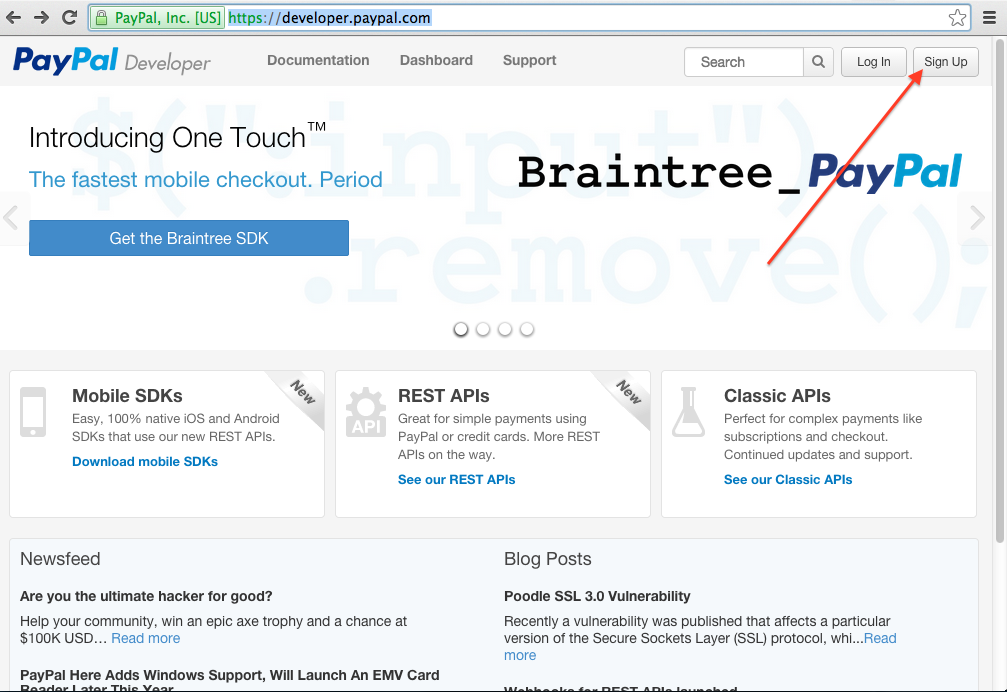The height and width of the screenshot is (692, 1007).
Task: Click the Search input field
Action: (x=744, y=62)
